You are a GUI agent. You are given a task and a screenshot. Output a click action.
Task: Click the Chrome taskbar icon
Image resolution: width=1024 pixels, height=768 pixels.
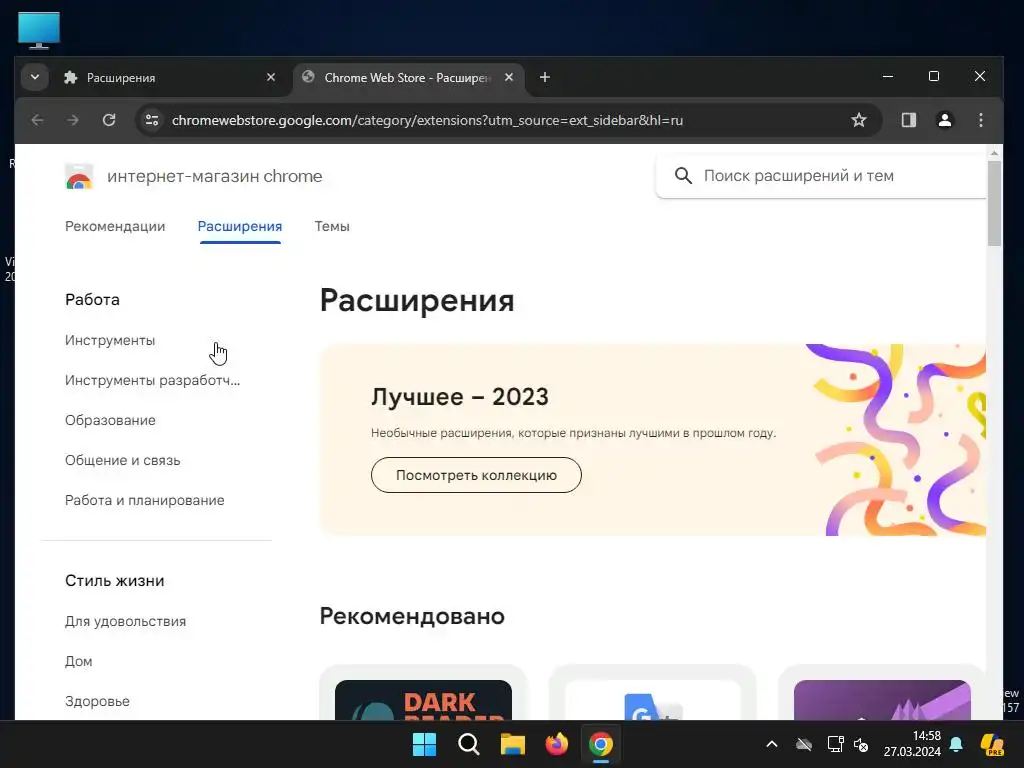pyautogui.click(x=601, y=744)
